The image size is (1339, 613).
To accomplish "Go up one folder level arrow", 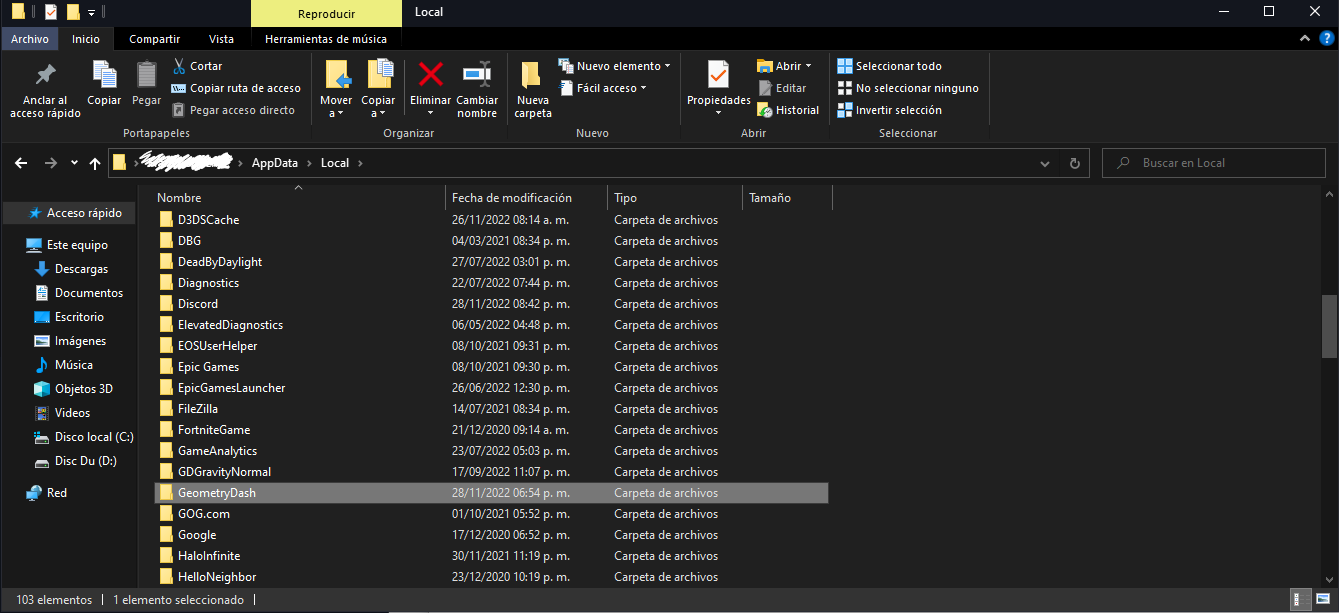I will (95, 163).
